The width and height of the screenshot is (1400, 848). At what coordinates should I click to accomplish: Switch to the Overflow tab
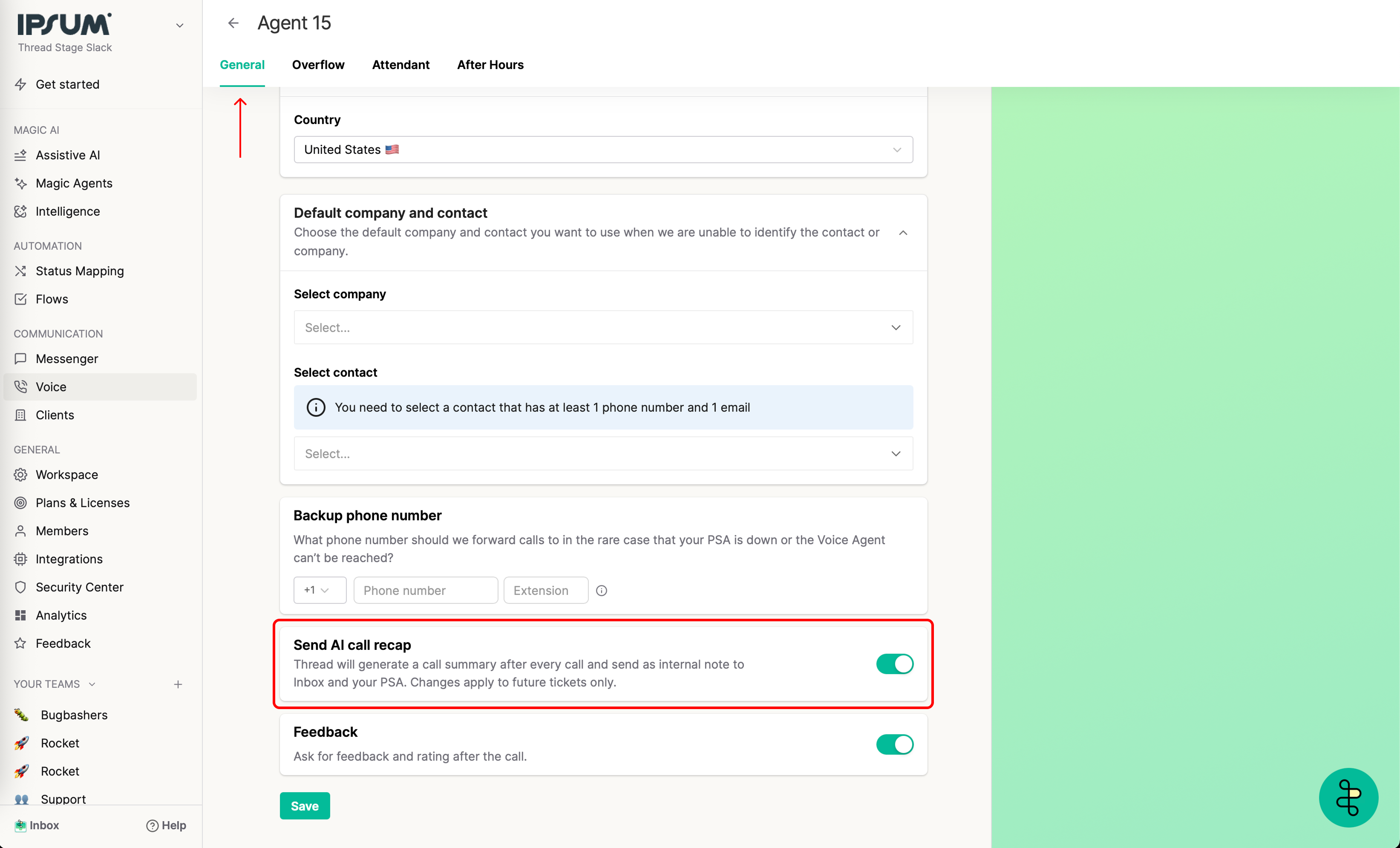click(318, 65)
